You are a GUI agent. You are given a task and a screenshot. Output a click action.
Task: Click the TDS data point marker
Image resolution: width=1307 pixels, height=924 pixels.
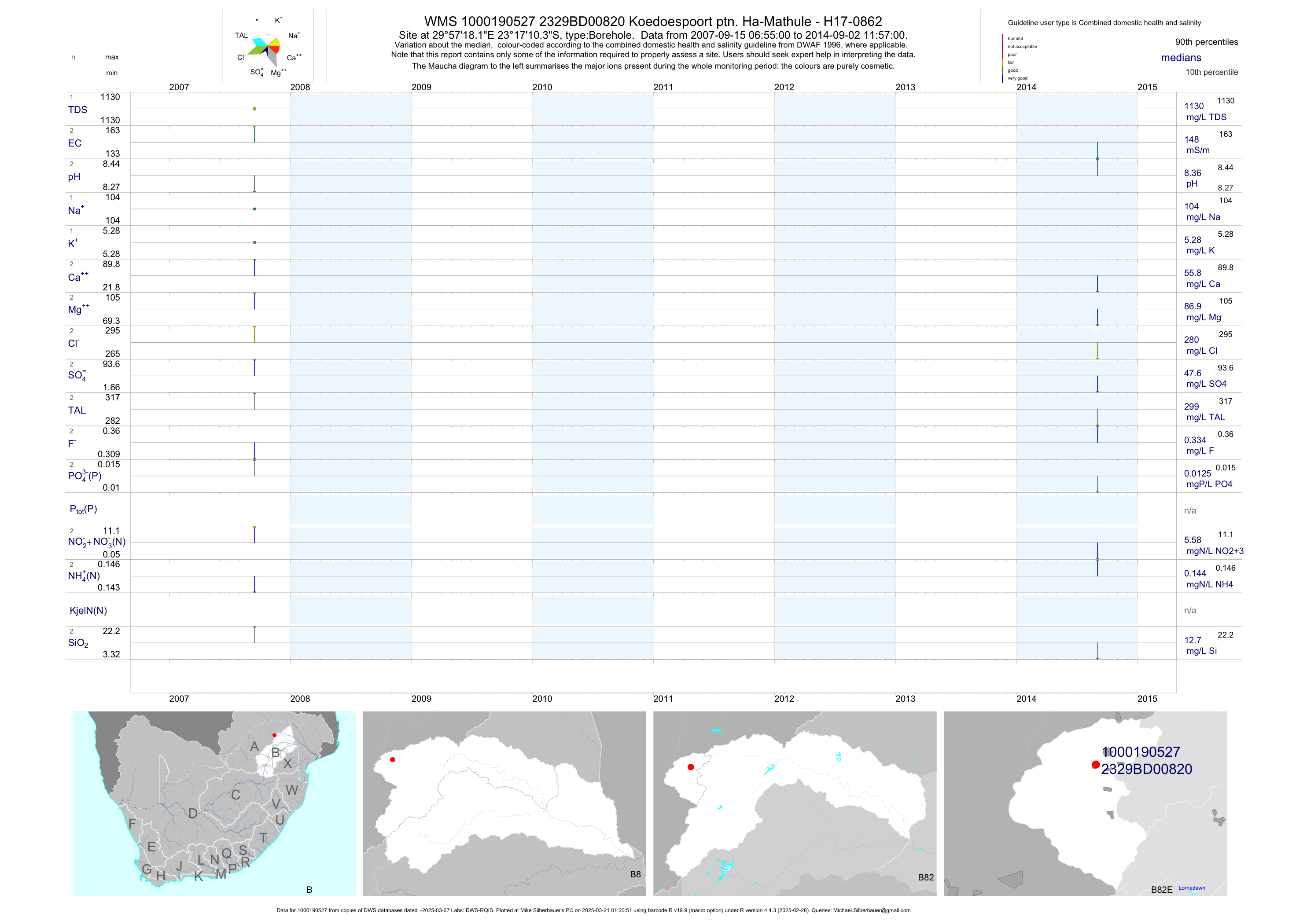click(254, 109)
